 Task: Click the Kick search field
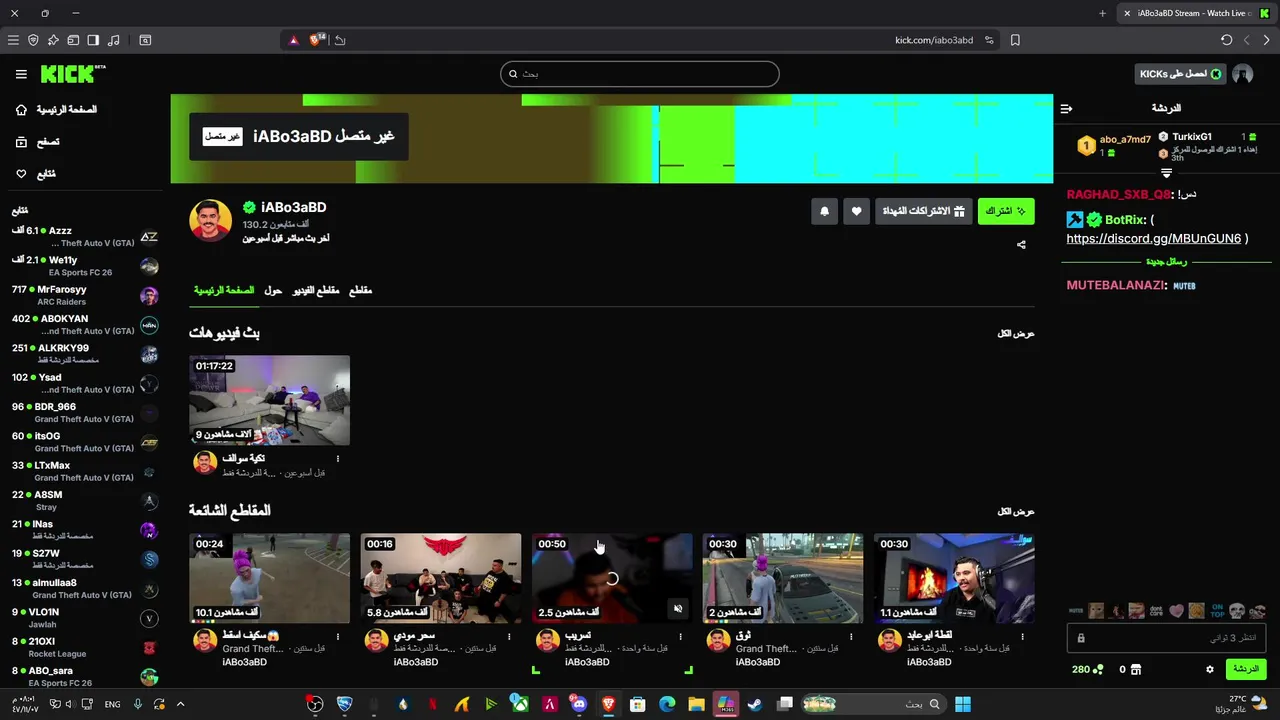[x=640, y=74]
